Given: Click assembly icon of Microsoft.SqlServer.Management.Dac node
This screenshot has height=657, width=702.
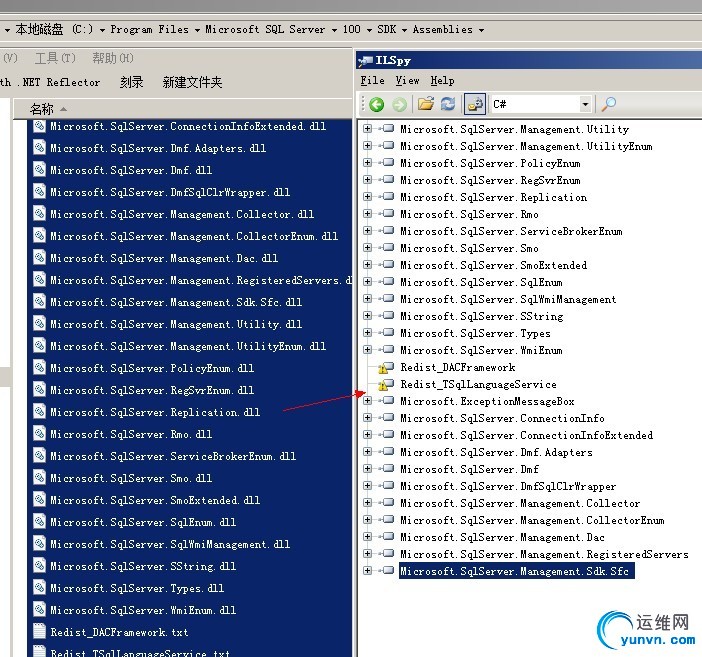Looking at the screenshot, I should pyautogui.click(x=388, y=537).
